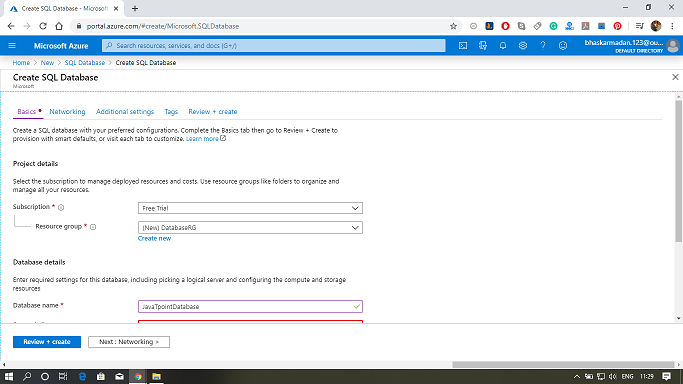Screen dimensions: 683x384
Task: Bookmark this page with the star icon
Action: tap(453, 26)
